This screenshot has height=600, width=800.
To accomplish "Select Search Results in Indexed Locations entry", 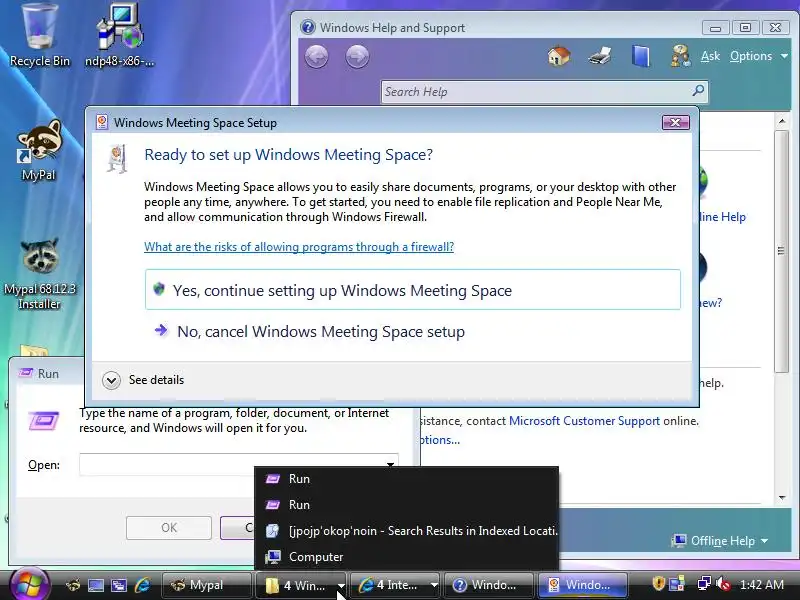I will click(x=407, y=531).
